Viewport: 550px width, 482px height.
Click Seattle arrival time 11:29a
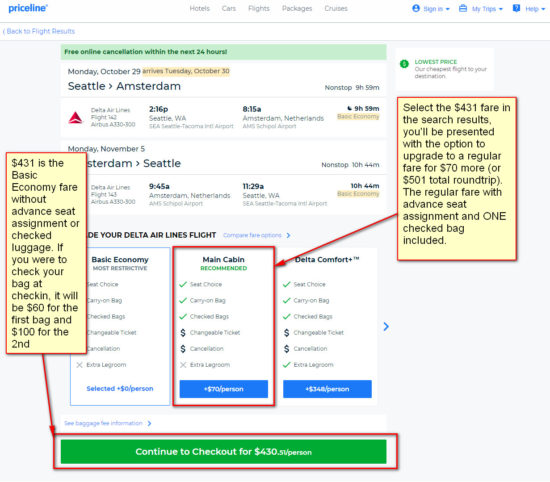(253, 186)
